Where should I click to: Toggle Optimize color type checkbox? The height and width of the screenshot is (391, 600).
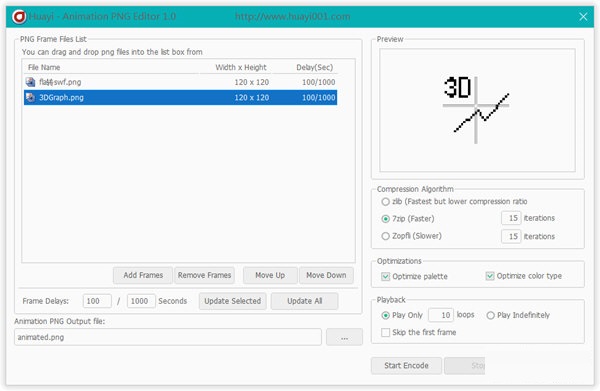490,276
